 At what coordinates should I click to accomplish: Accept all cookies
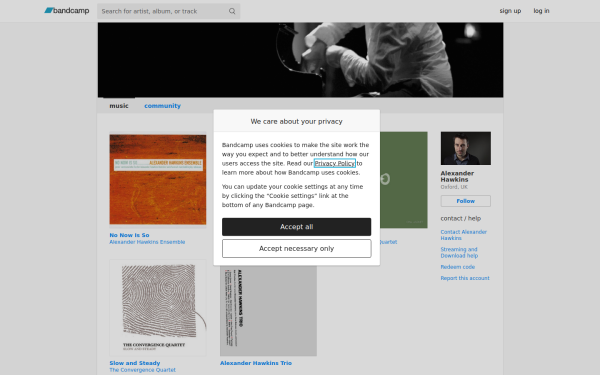(297, 227)
